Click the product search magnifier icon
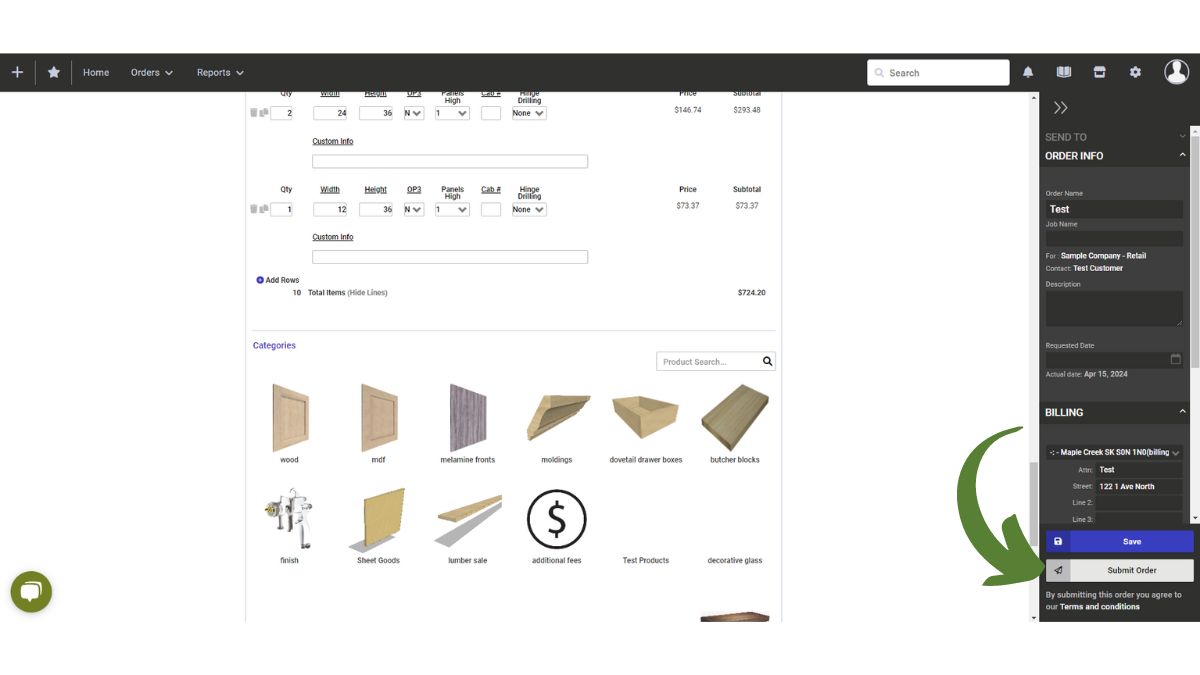 coord(767,362)
